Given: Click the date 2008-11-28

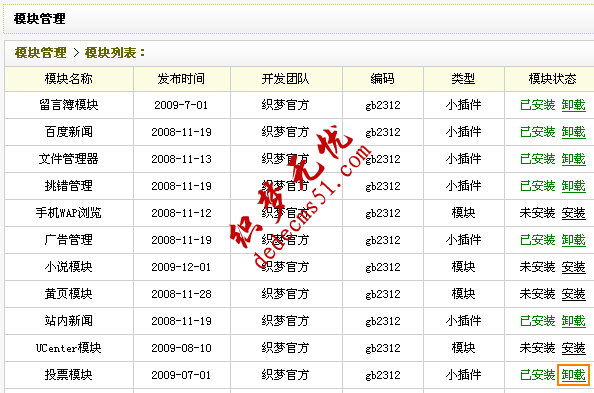Looking at the screenshot, I should (x=181, y=294).
